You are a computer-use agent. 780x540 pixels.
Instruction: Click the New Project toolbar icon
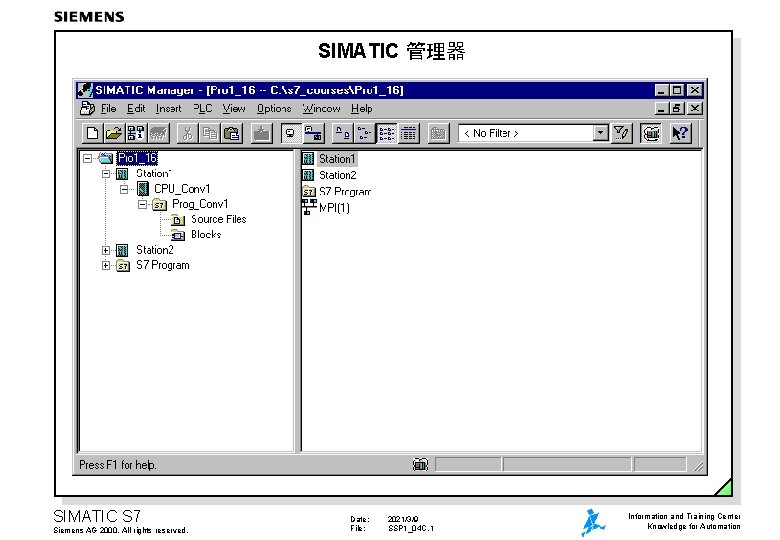click(x=92, y=133)
